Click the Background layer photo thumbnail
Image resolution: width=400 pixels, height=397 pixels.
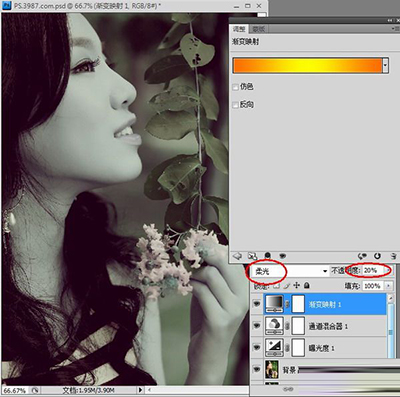tap(272, 369)
